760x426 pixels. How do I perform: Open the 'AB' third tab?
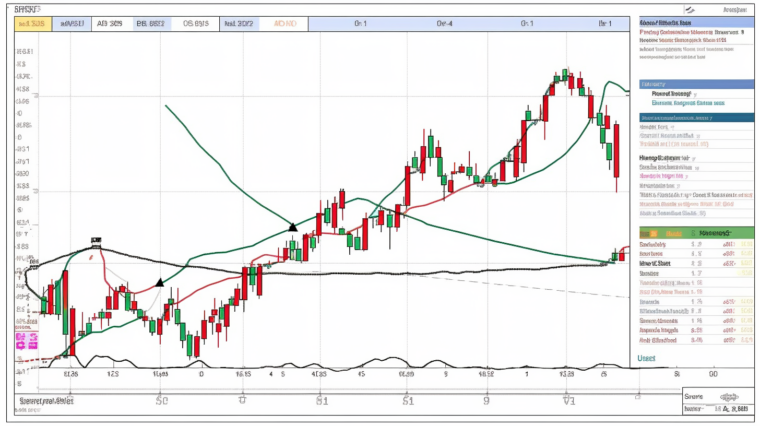(109, 22)
